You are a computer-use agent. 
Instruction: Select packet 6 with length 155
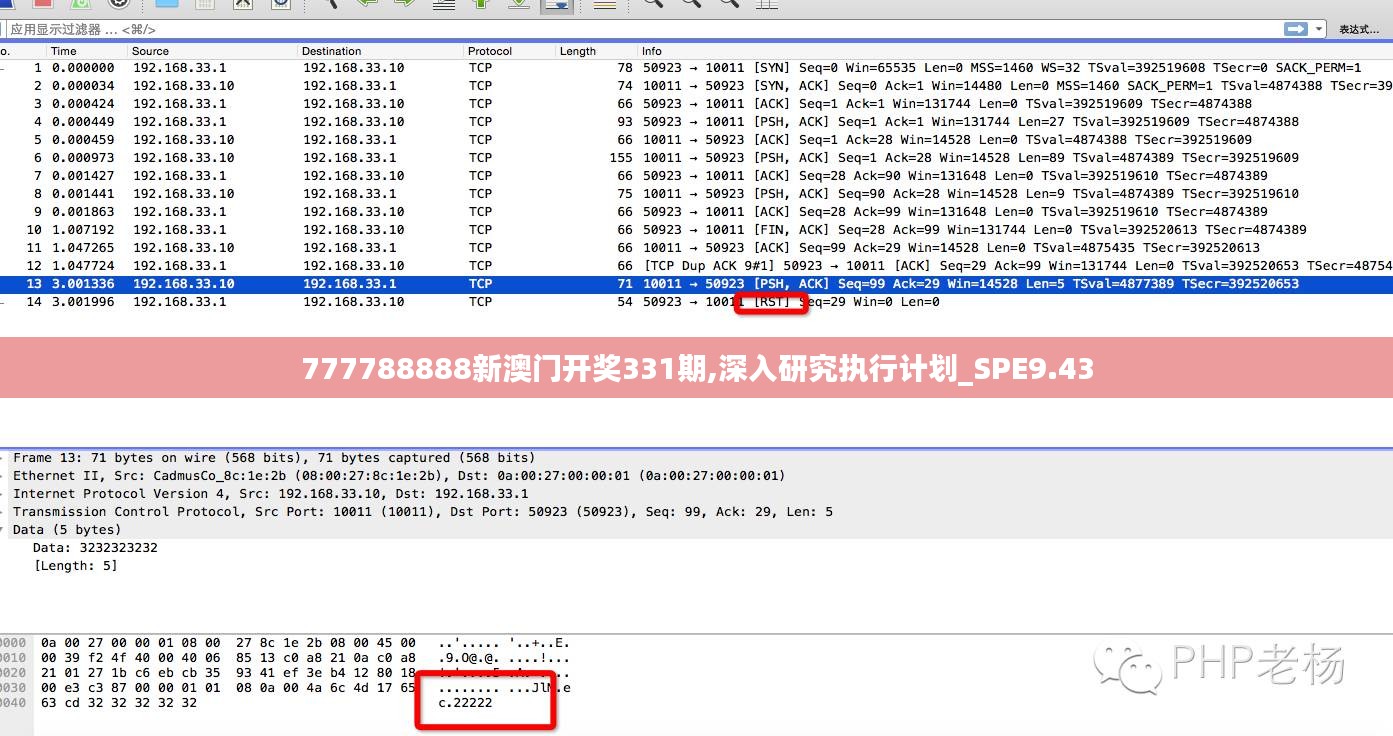pos(696,158)
